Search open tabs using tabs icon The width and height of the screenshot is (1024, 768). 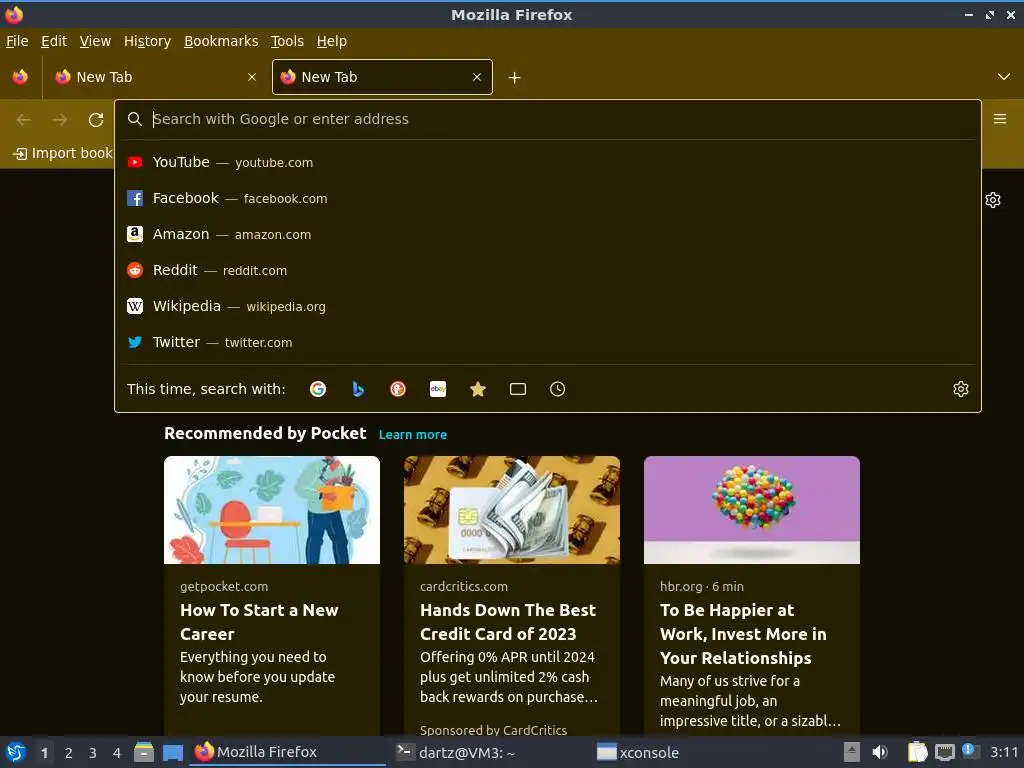tap(518, 389)
